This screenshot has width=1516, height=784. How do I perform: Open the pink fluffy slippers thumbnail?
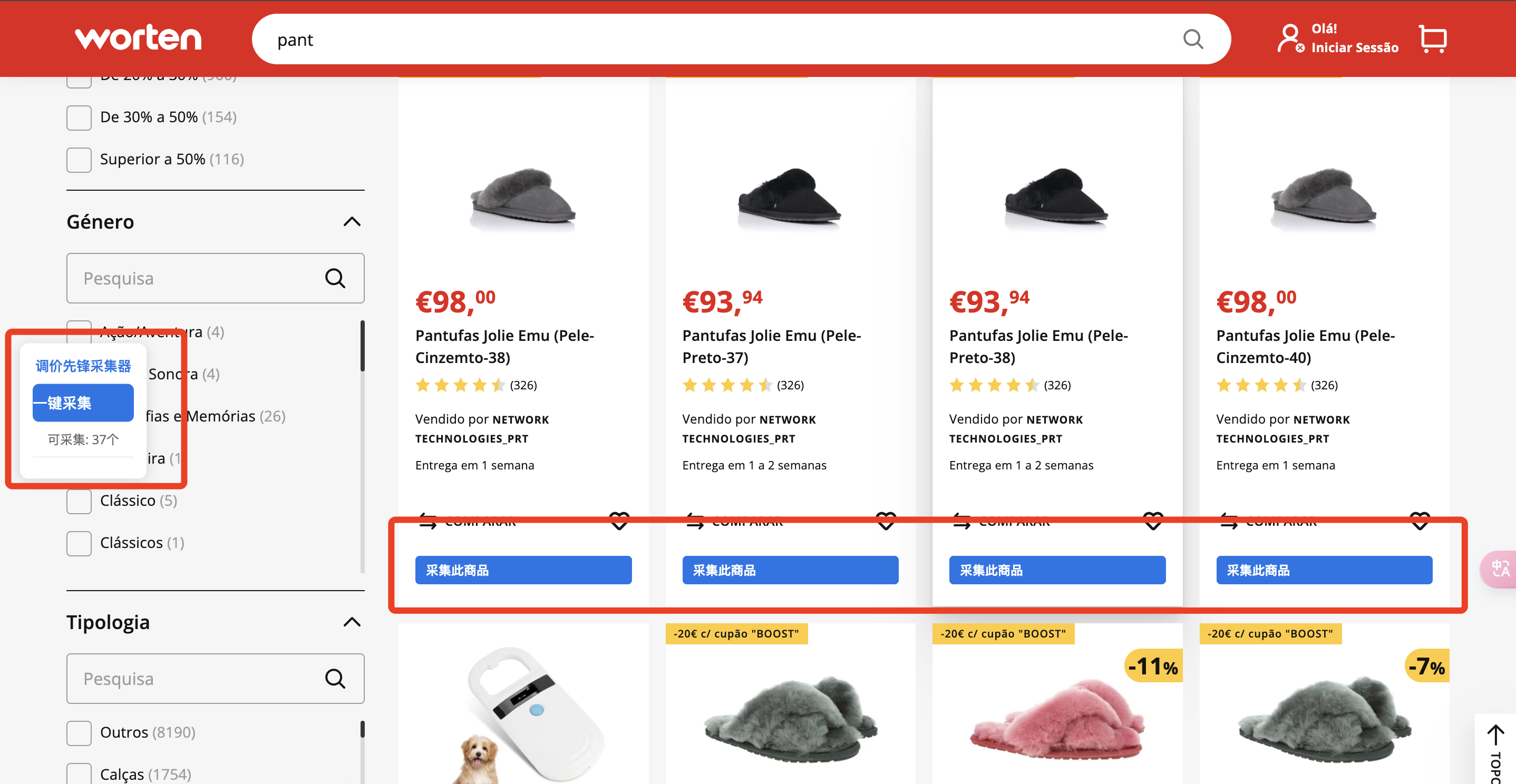(1056, 718)
